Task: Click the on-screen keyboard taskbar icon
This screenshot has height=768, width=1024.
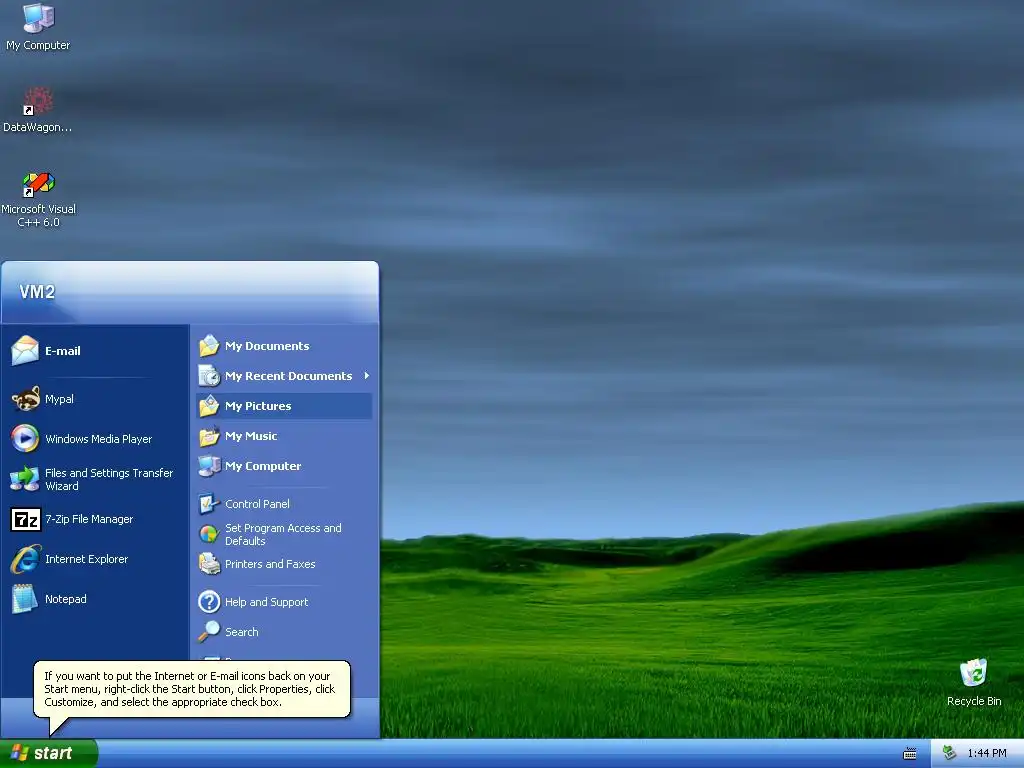Action: pyautogui.click(x=910, y=754)
